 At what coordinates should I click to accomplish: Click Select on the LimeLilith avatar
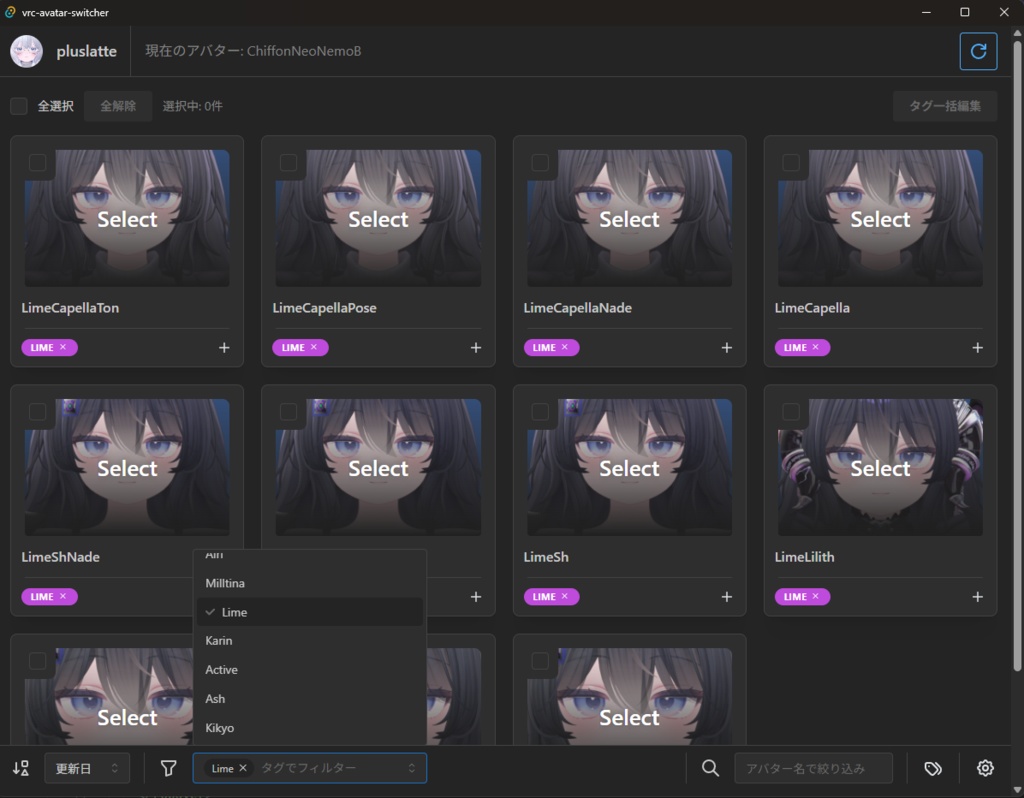pyautogui.click(x=879, y=467)
